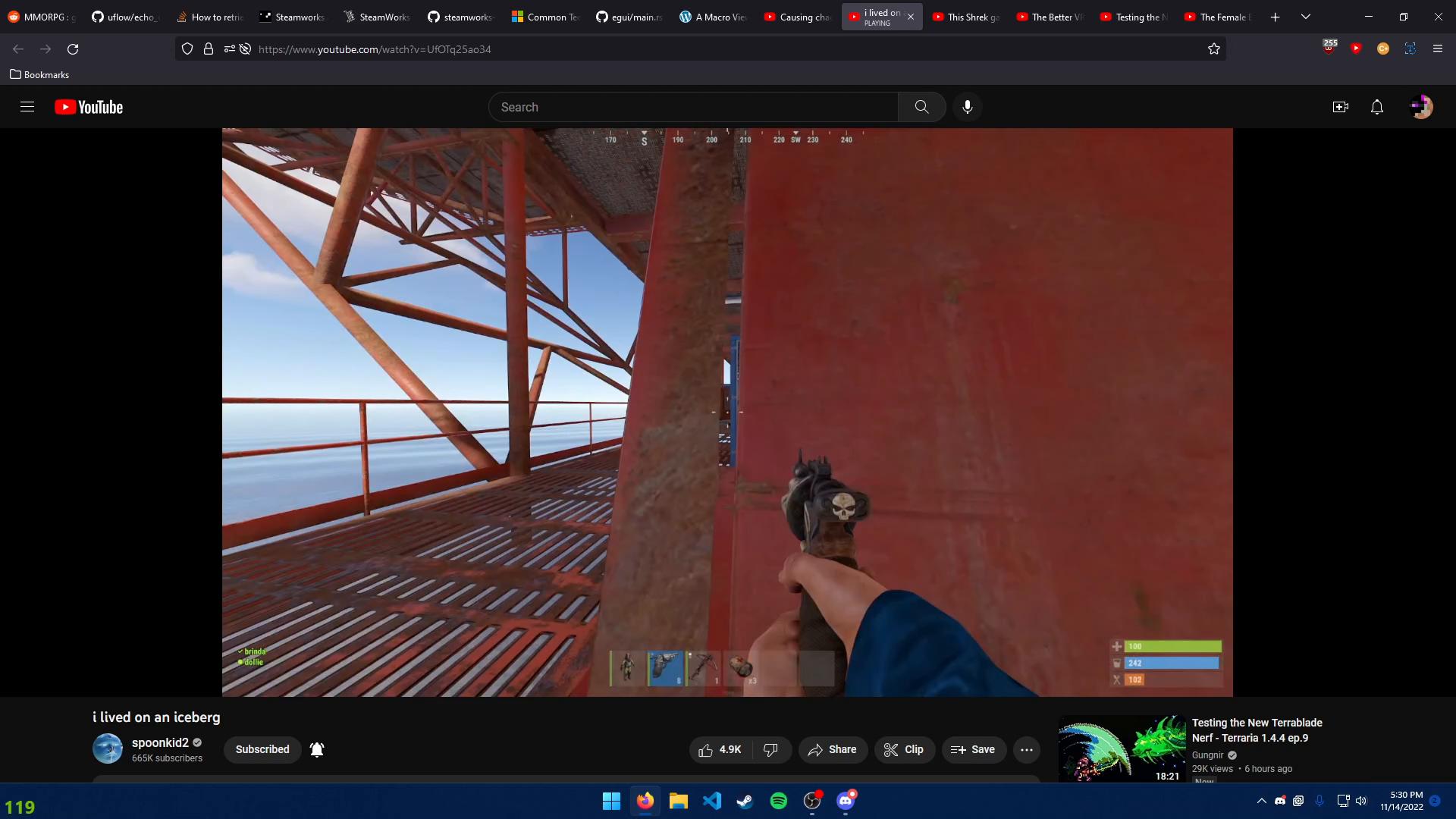This screenshot has height=819, width=1456.
Task: Switch to the MMORPG tab
Action: (42, 17)
